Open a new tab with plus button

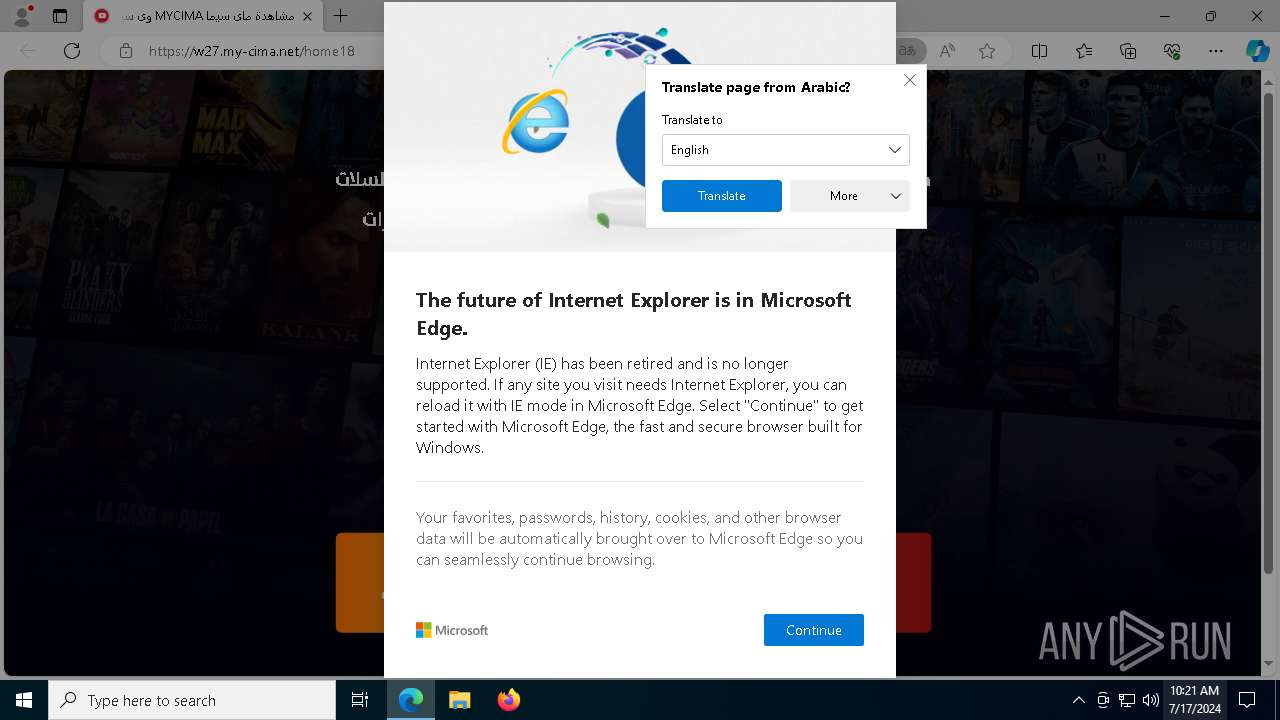[x=341, y=16]
